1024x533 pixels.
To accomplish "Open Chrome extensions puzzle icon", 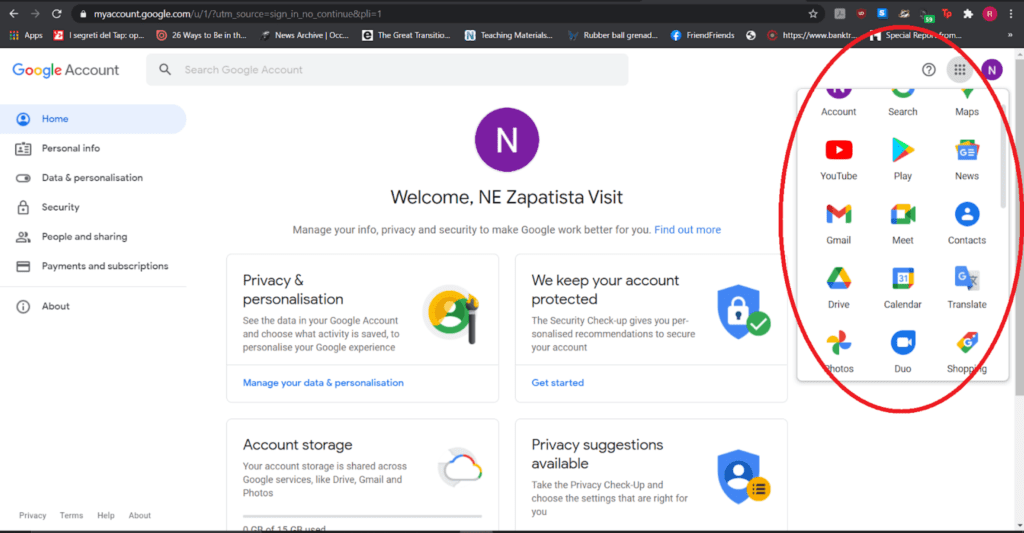I will (968, 14).
